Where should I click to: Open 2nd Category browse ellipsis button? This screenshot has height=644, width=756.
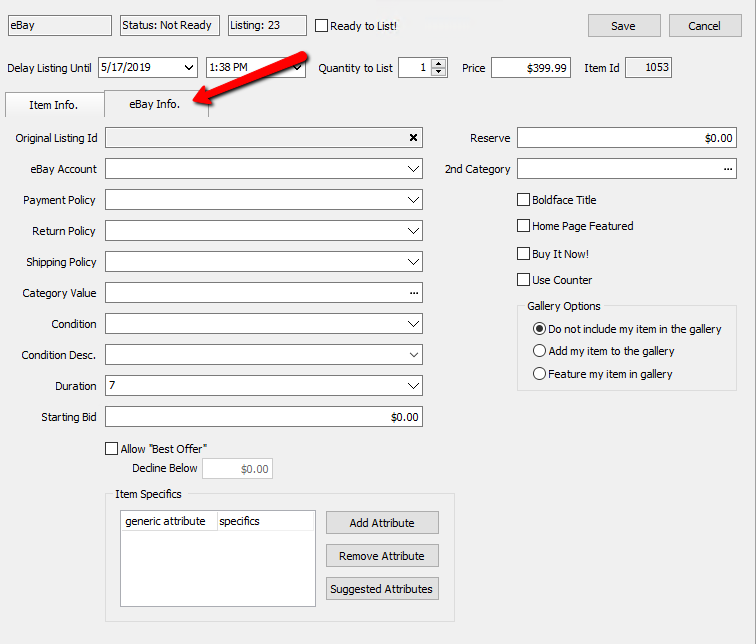(x=728, y=169)
